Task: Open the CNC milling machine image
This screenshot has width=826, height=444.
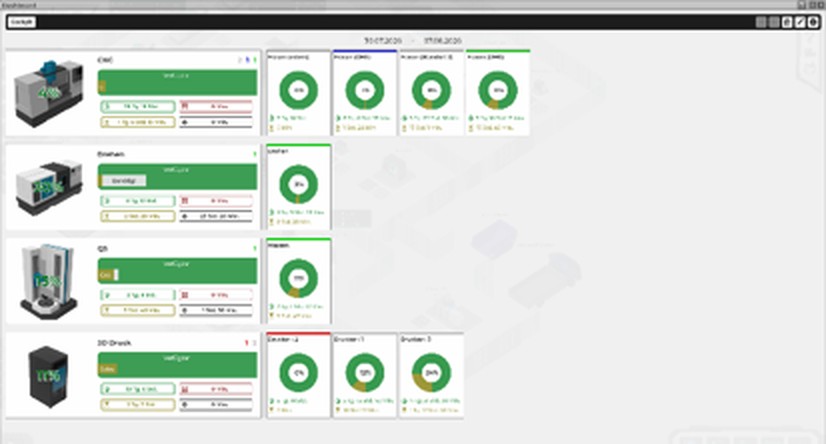Action: coord(48,93)
